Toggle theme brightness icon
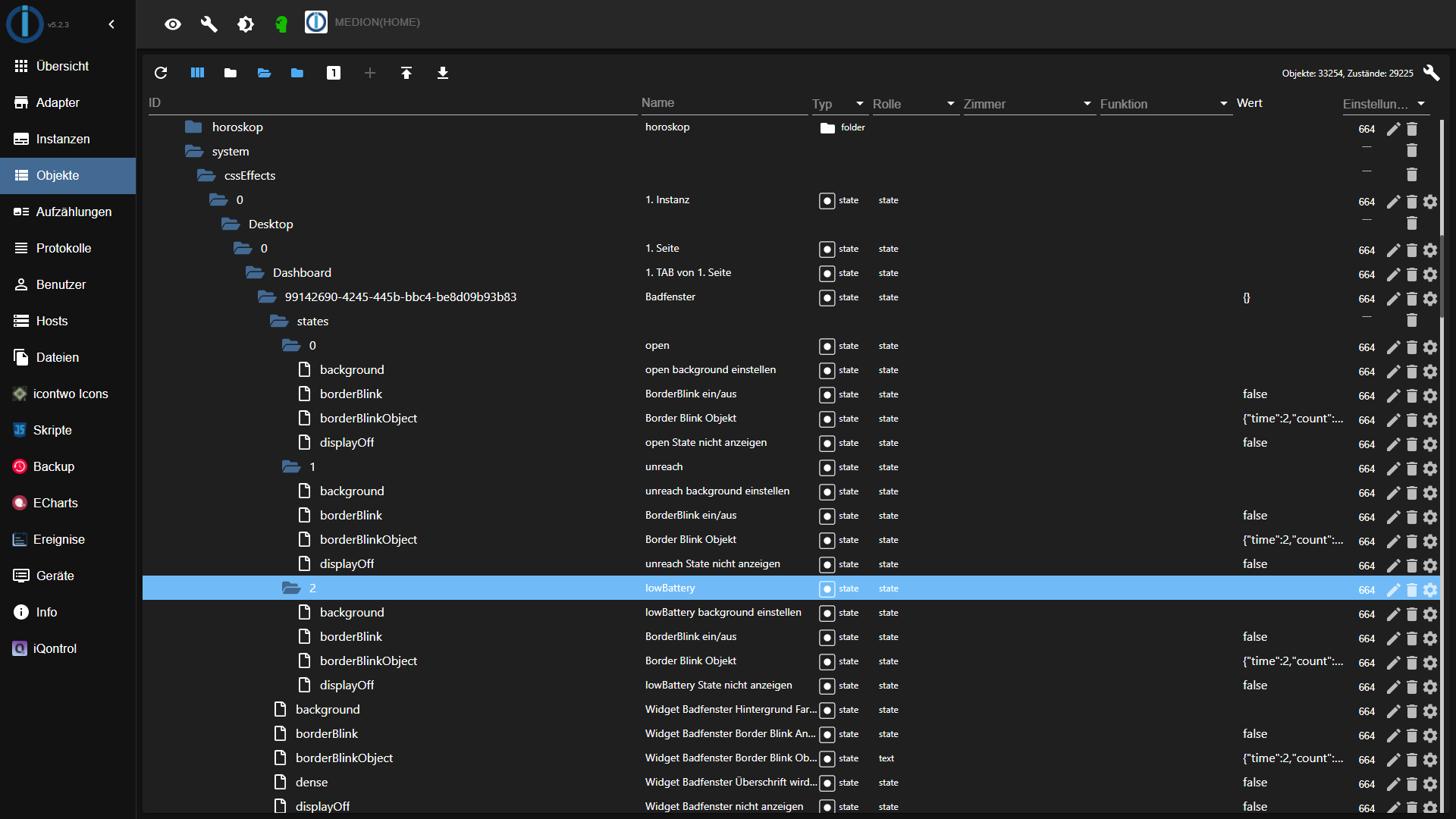Image resolution: width=1456 pixels, height=819 pixels. click(246, 24)
